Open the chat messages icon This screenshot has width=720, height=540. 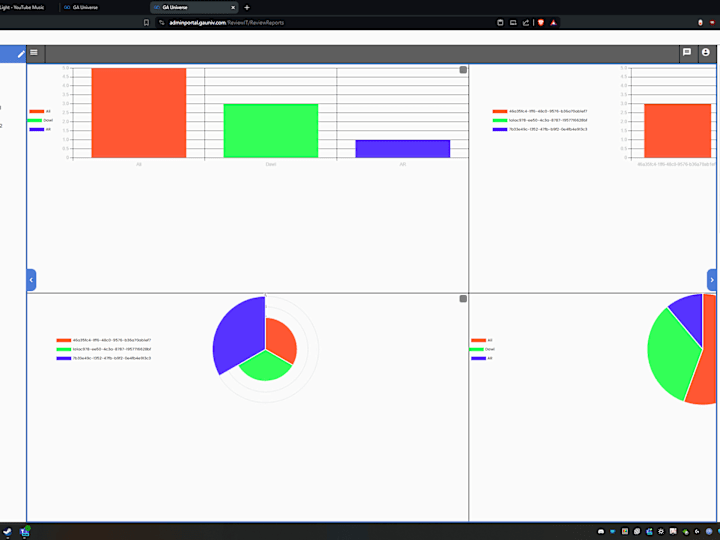687,52
